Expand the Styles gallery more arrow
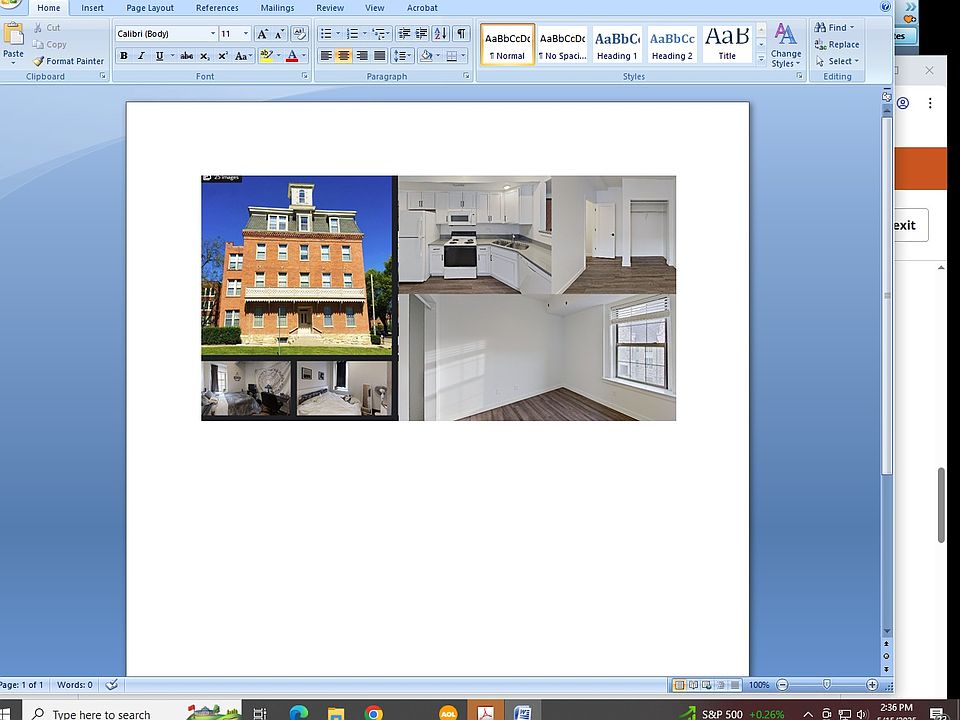 point(761,61)
